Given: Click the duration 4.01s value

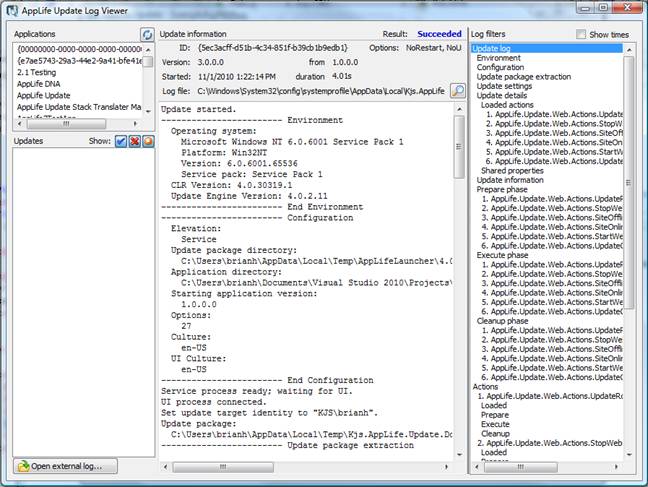Looking at the screenshot, I should pos(342,76).
